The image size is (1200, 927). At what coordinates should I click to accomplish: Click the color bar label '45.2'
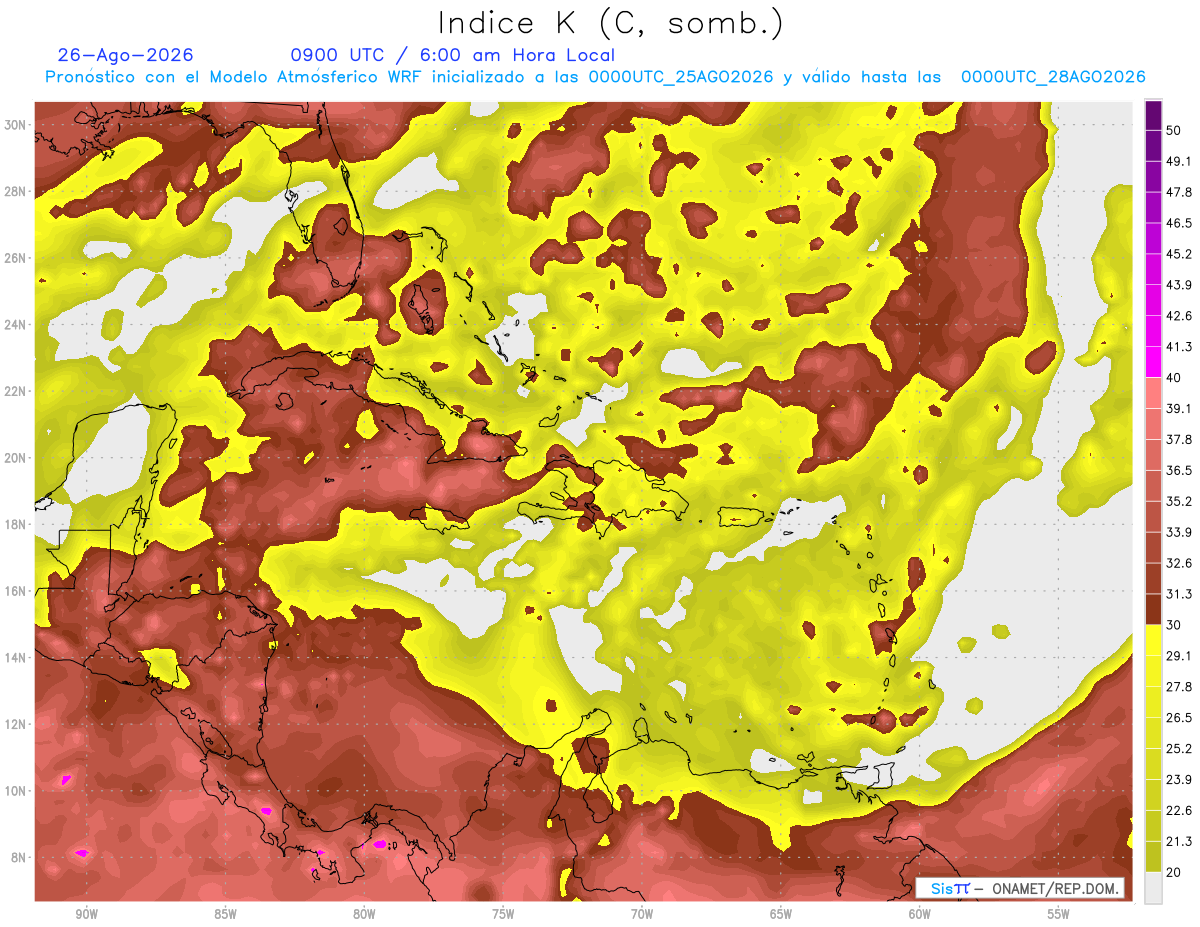(1179, 255)
